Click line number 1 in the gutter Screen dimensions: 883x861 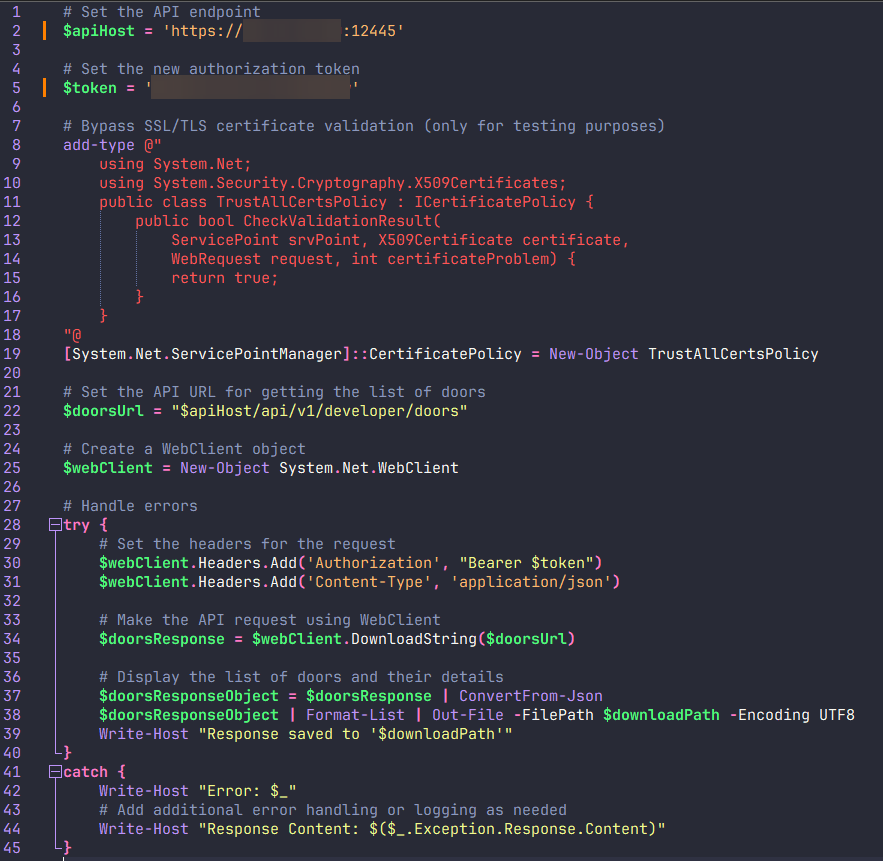click(x=16, y=12)
